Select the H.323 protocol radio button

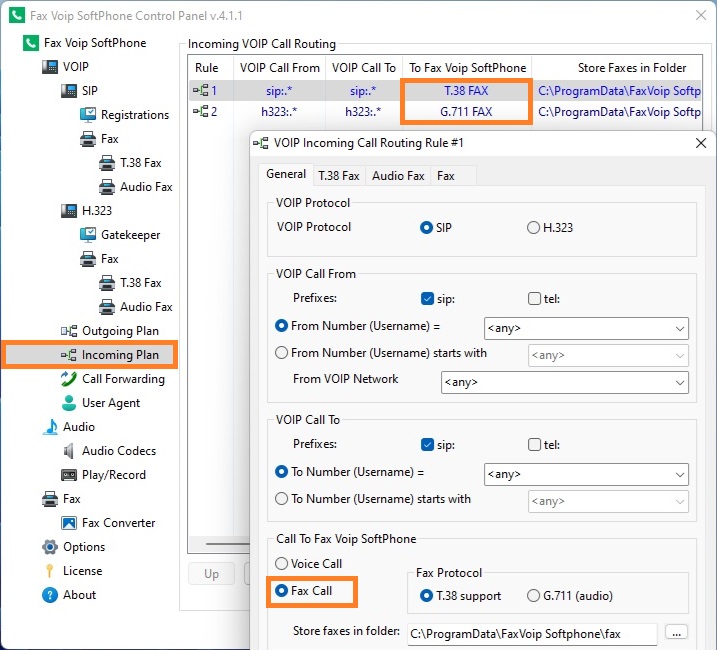(534, 227)
